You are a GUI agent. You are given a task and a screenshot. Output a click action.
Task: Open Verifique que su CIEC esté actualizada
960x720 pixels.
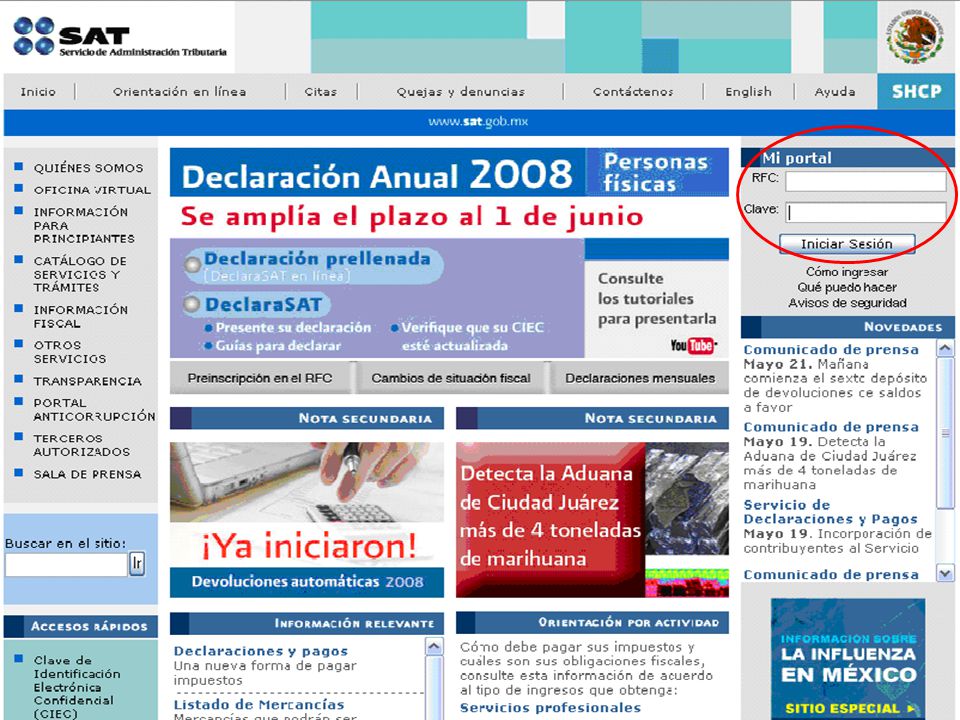[473, 336]
